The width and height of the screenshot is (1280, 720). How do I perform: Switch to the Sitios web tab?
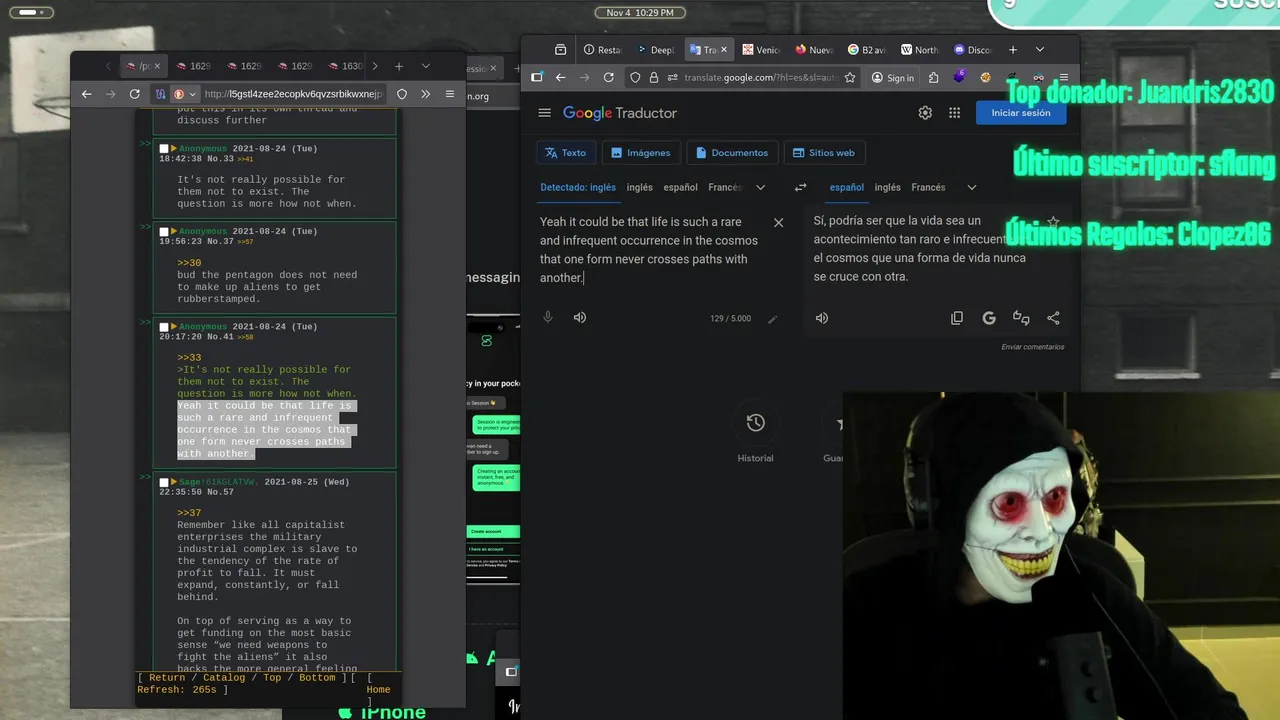[x=823, y=153]
